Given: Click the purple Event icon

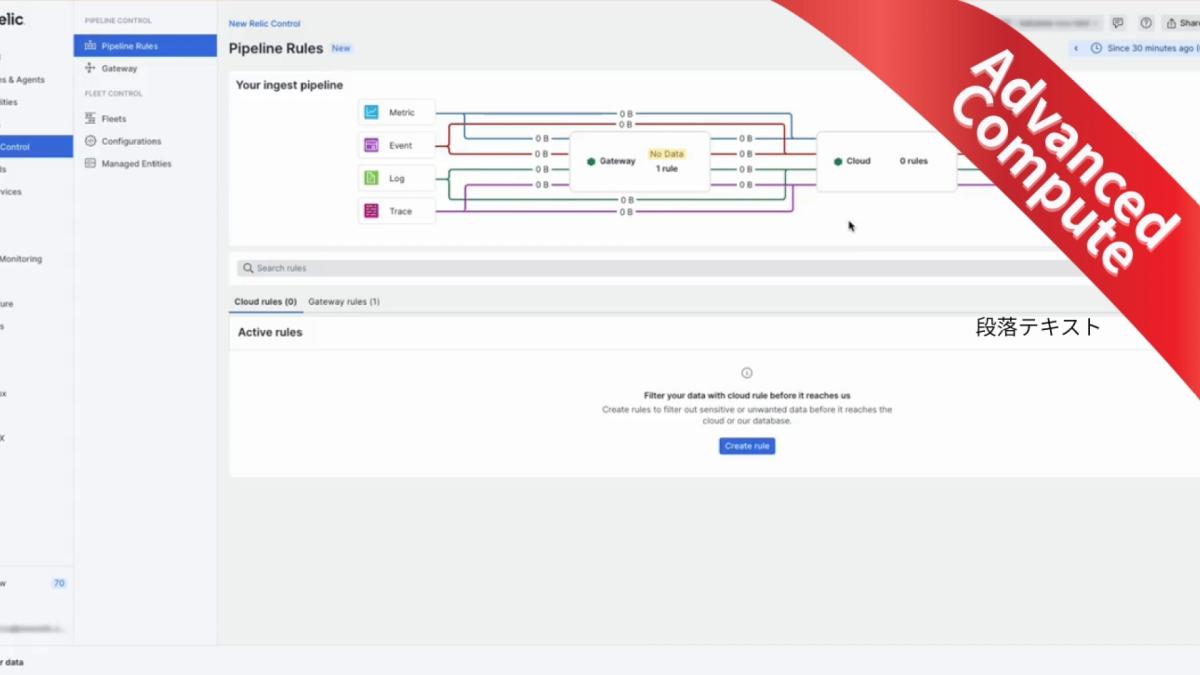Looking at the screenshot, I should 371,146.
